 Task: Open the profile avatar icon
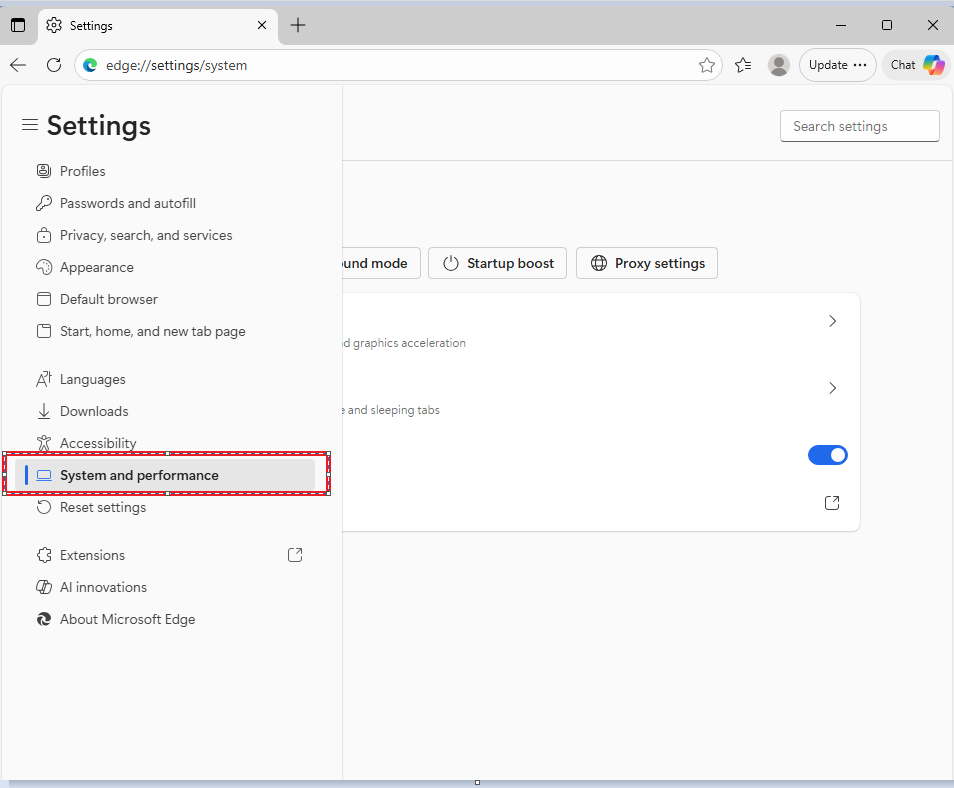coord(779,65)
